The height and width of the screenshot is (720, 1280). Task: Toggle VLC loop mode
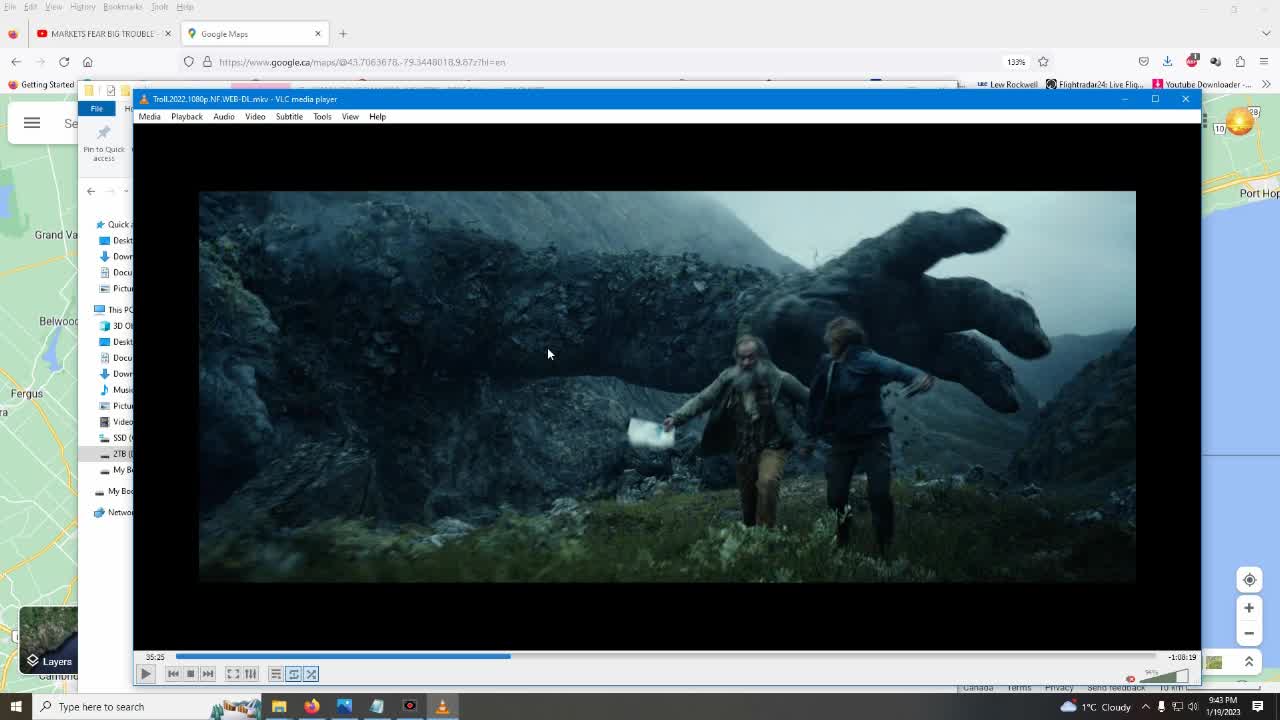[294, 674]
